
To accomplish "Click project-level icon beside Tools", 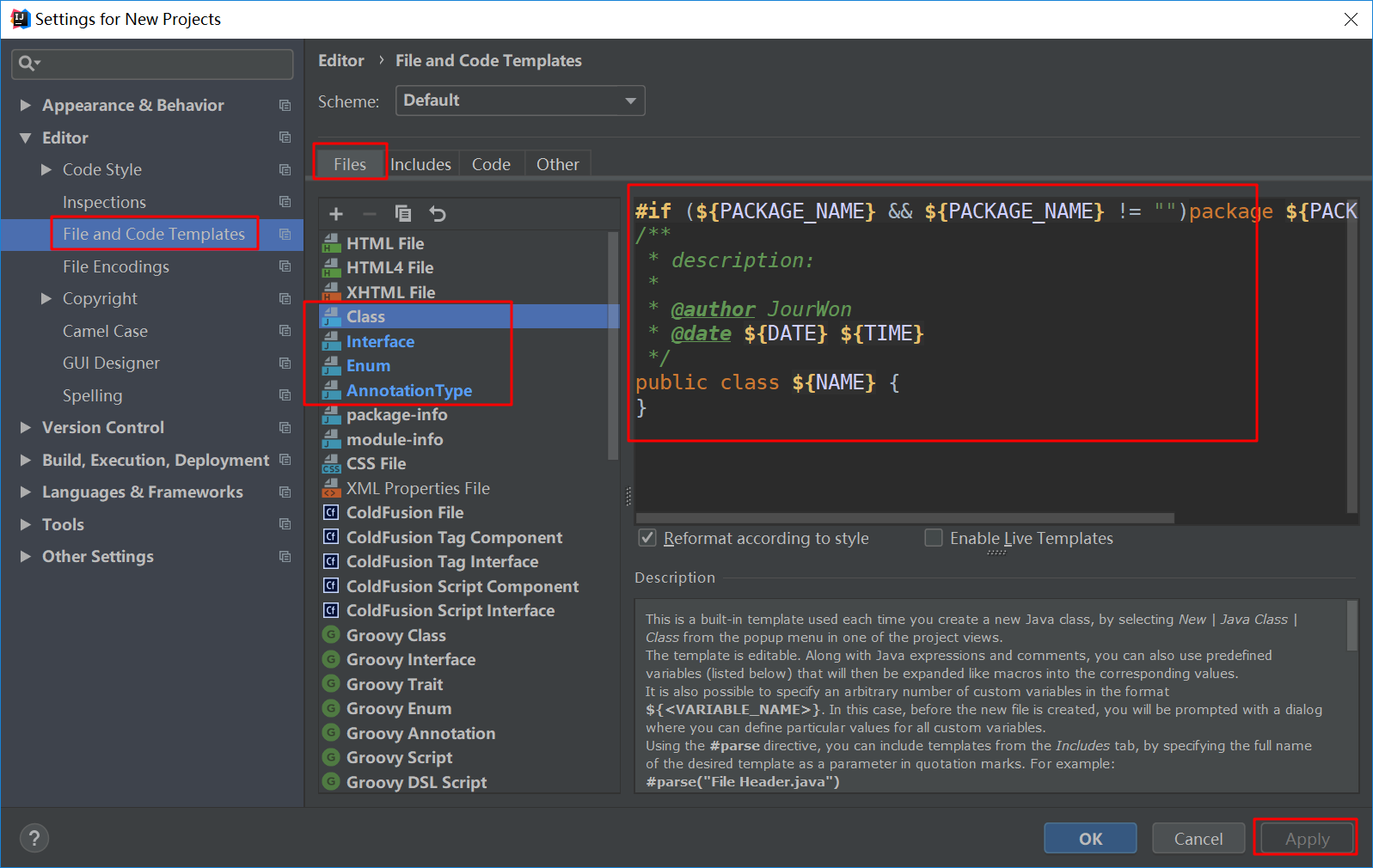I will pos(285,524).
